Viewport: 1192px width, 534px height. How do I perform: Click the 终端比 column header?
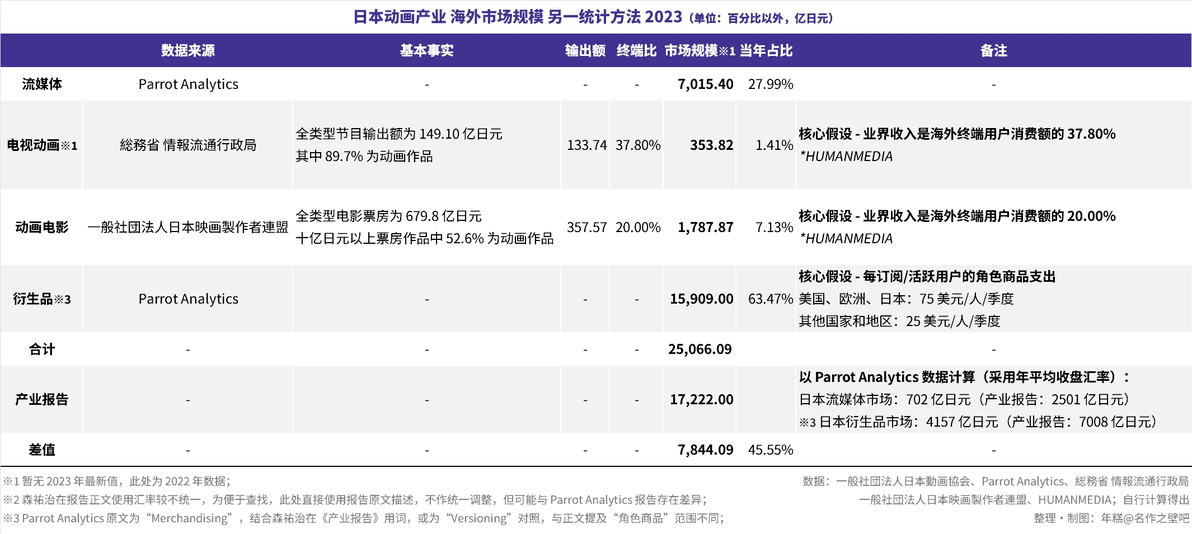point(636,50)
